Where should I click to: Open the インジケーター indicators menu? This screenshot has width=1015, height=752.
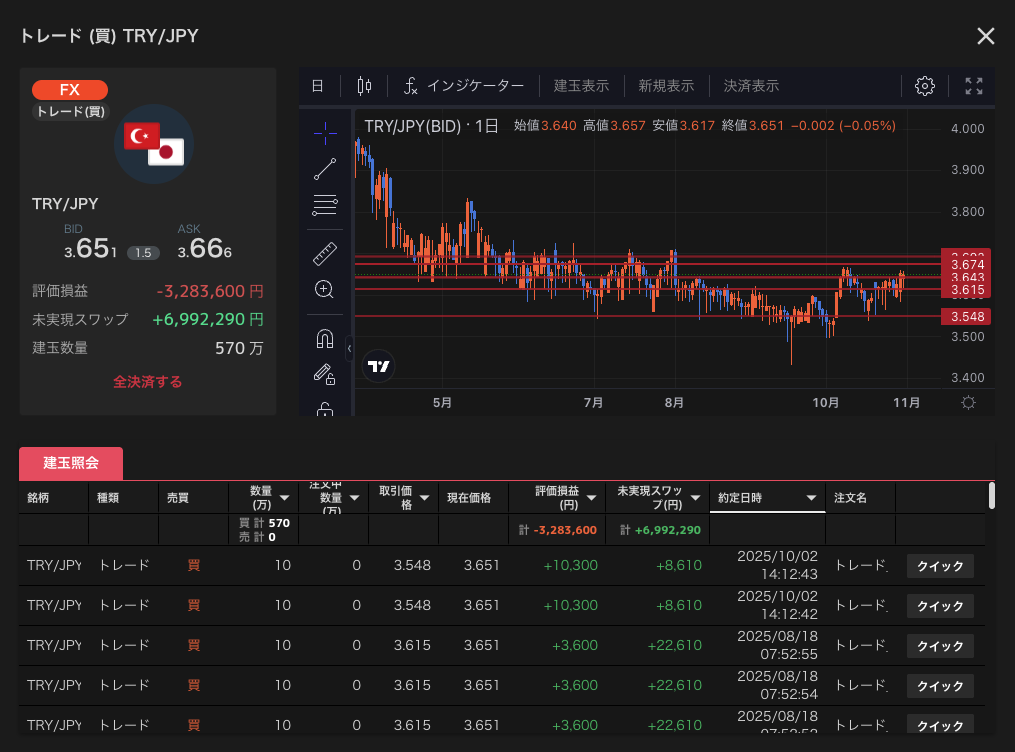pos(464,86)
